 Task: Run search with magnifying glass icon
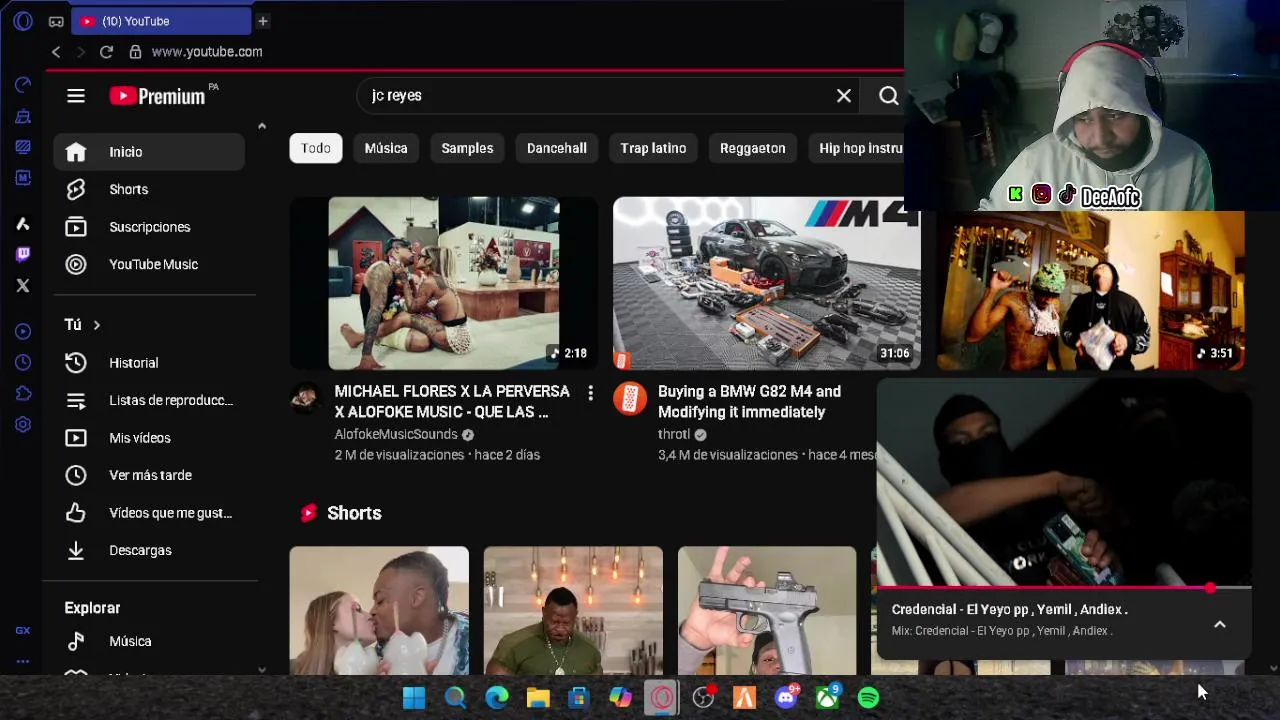pyautogui.click(x=889, y=96)
